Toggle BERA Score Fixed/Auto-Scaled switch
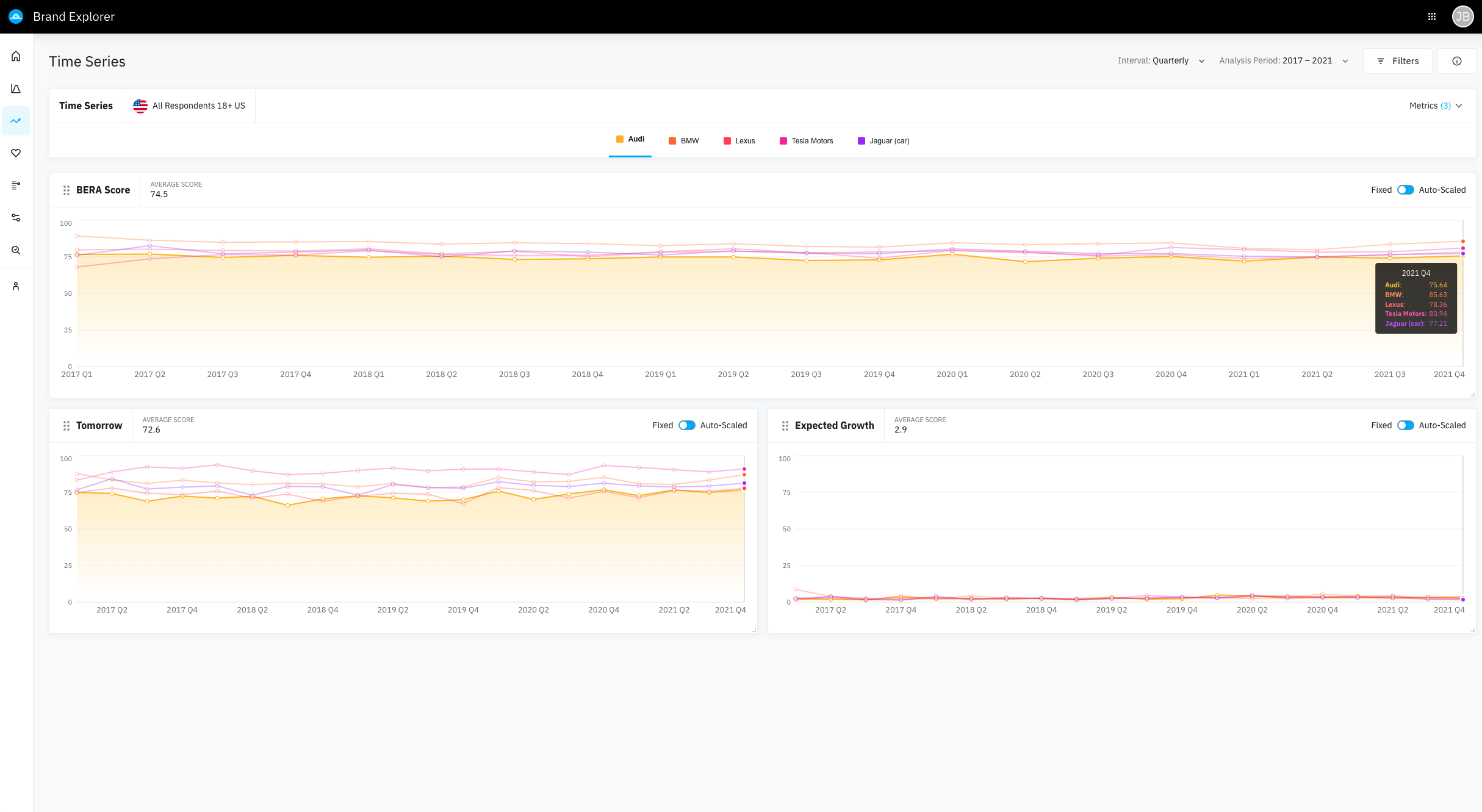Viewport: 1482px width, 812px height. coord(1405,190)
